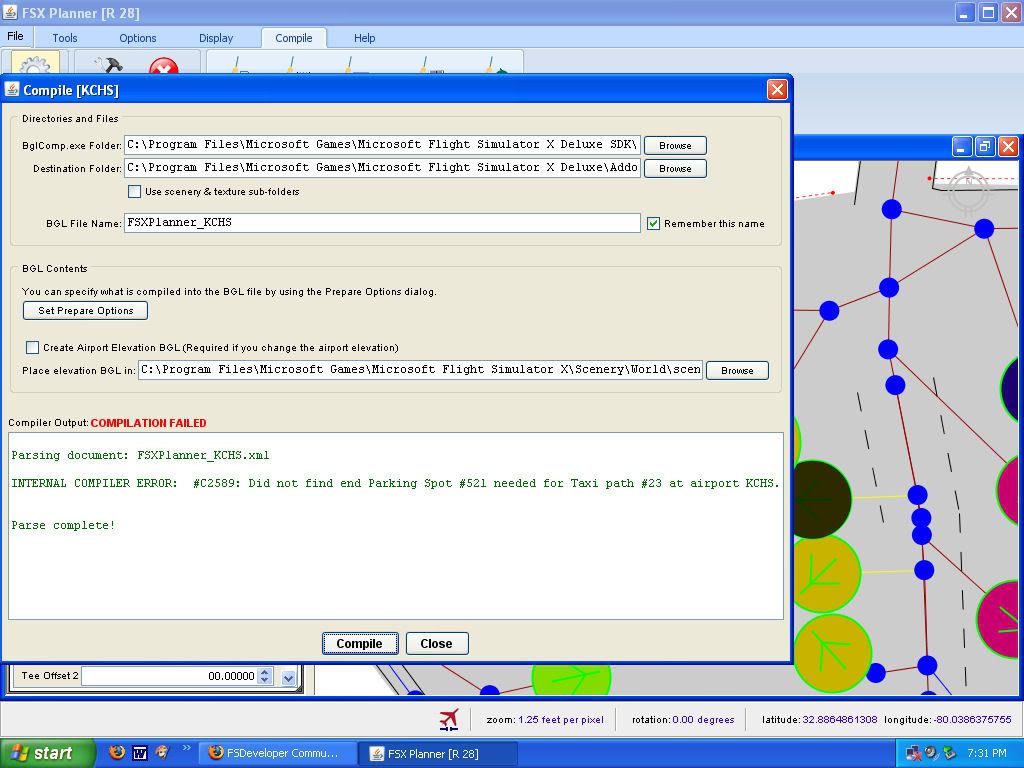
Task: Click the gear settings icon in the toolbar
Action: (35, 66)
